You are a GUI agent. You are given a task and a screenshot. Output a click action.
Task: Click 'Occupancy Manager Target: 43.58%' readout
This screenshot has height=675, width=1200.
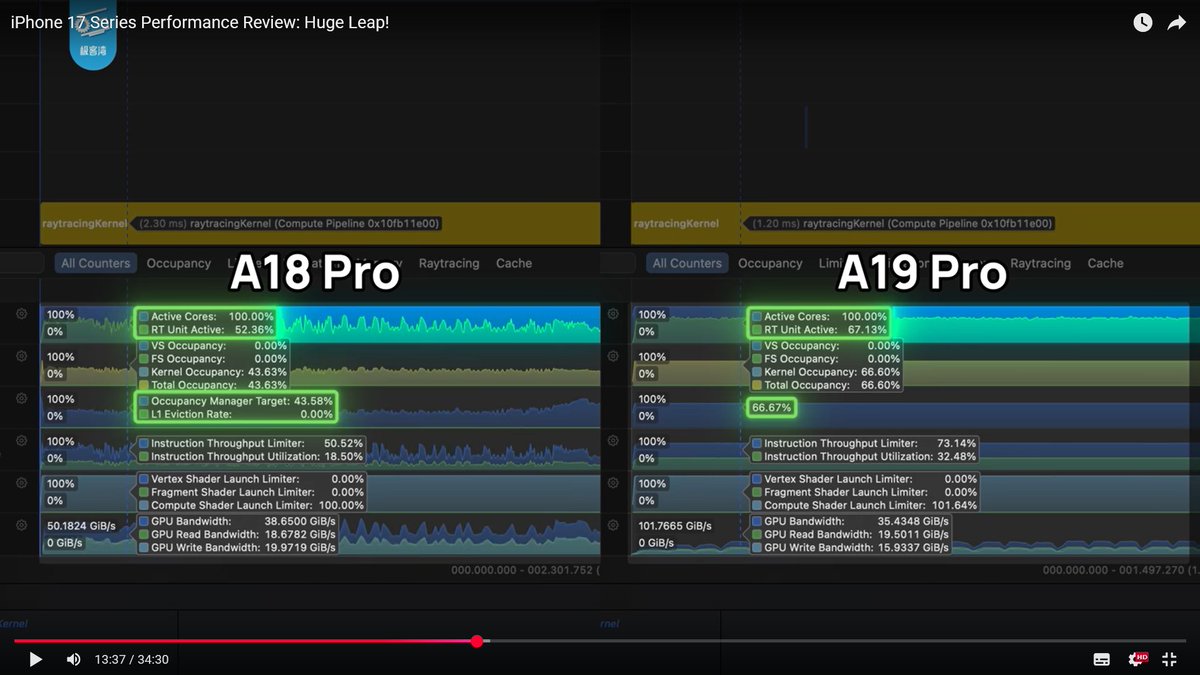235,401
